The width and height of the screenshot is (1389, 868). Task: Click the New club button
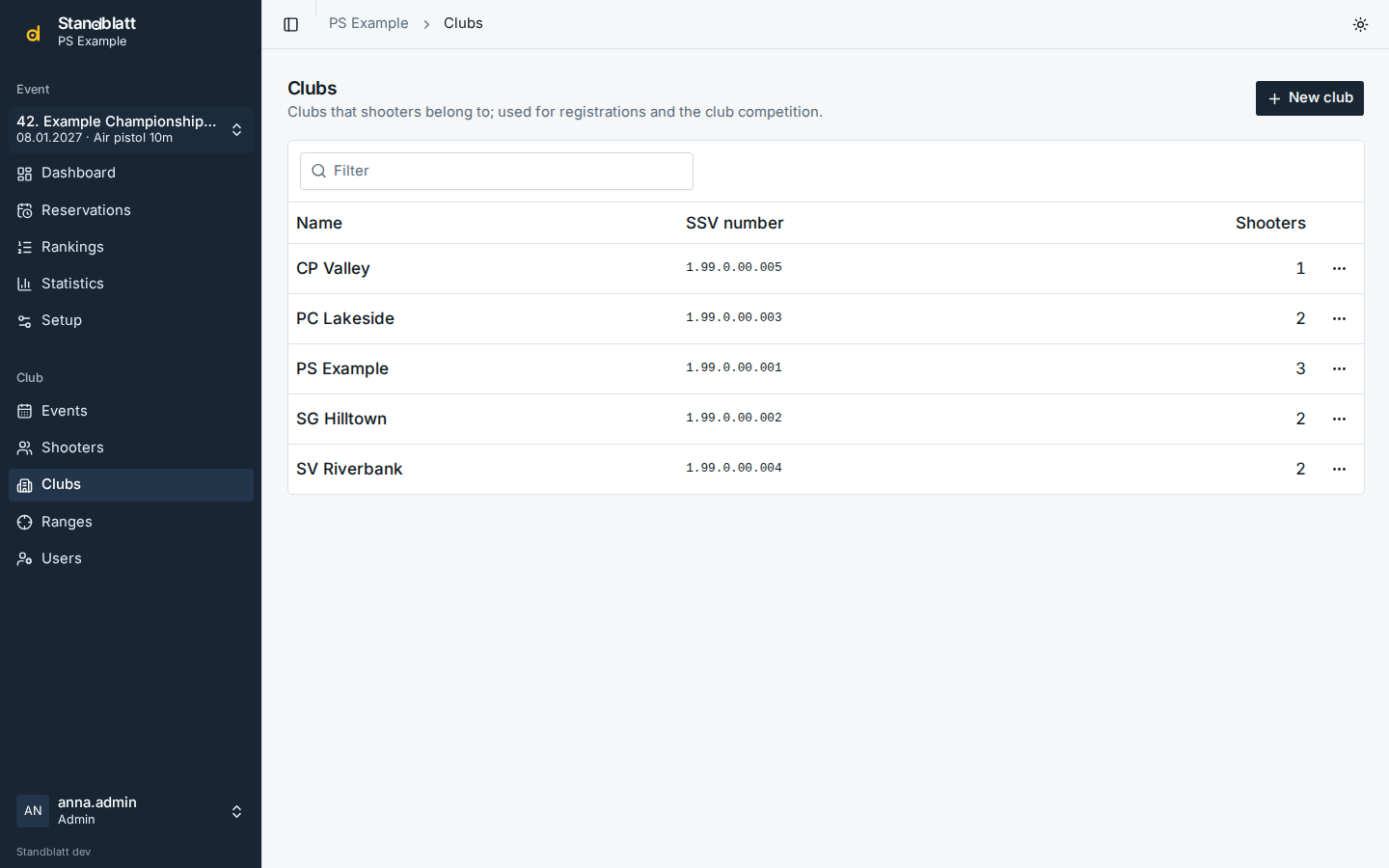tap(1310, 98)
